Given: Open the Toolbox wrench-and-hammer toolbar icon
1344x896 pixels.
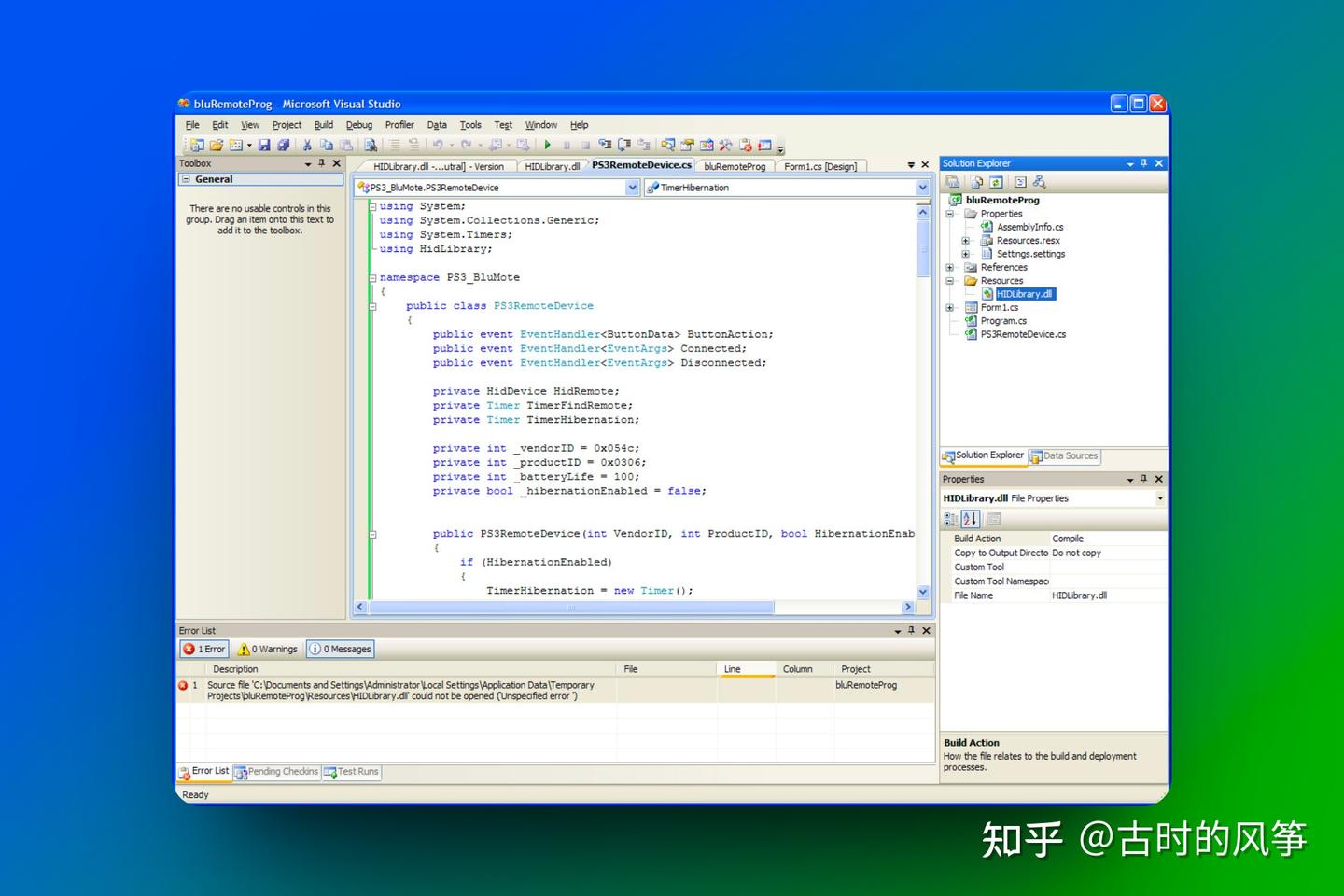Looking at the screenshot, I should point(725,145).
